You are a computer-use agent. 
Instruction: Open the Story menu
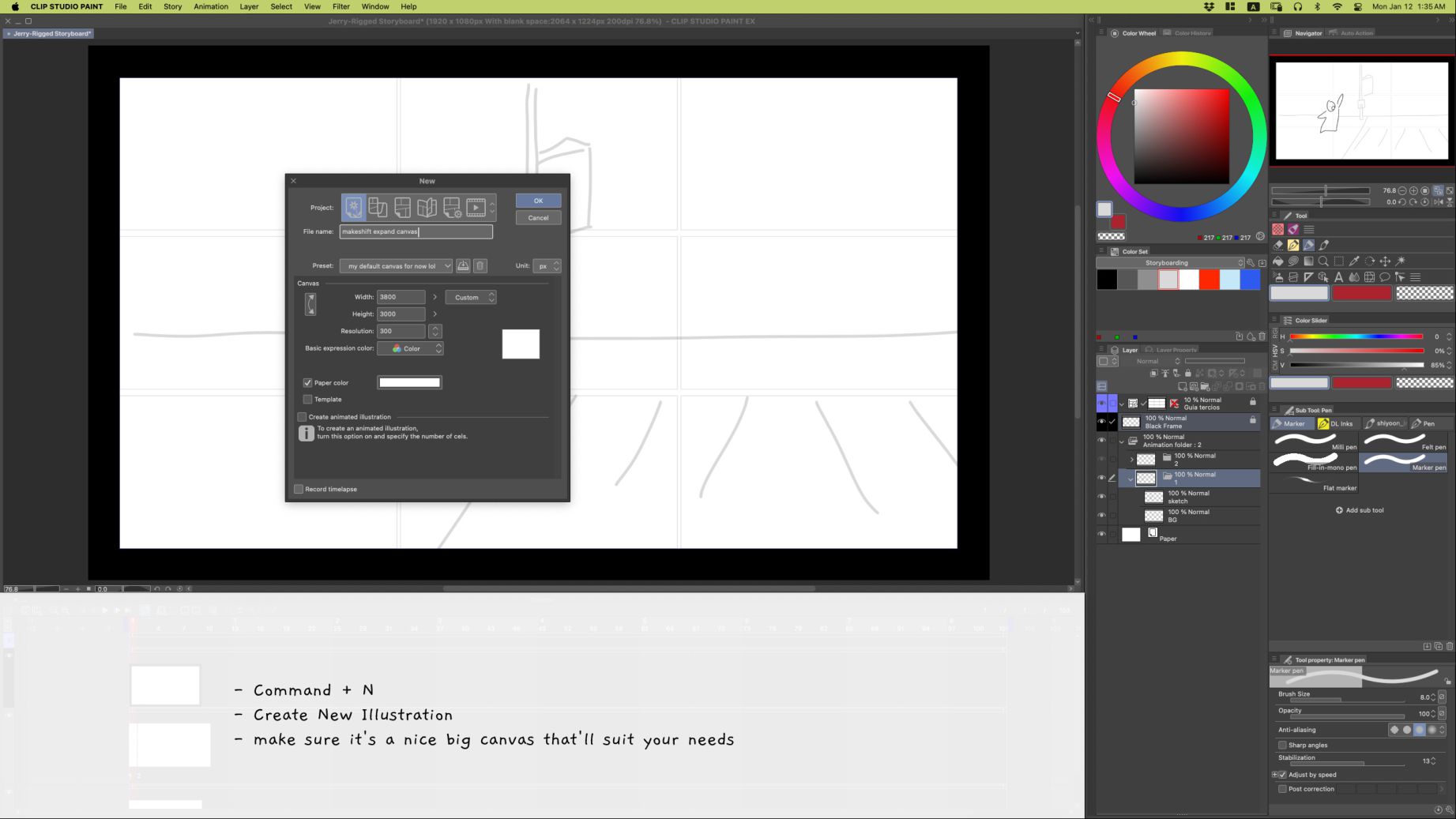tap(172, 6)
